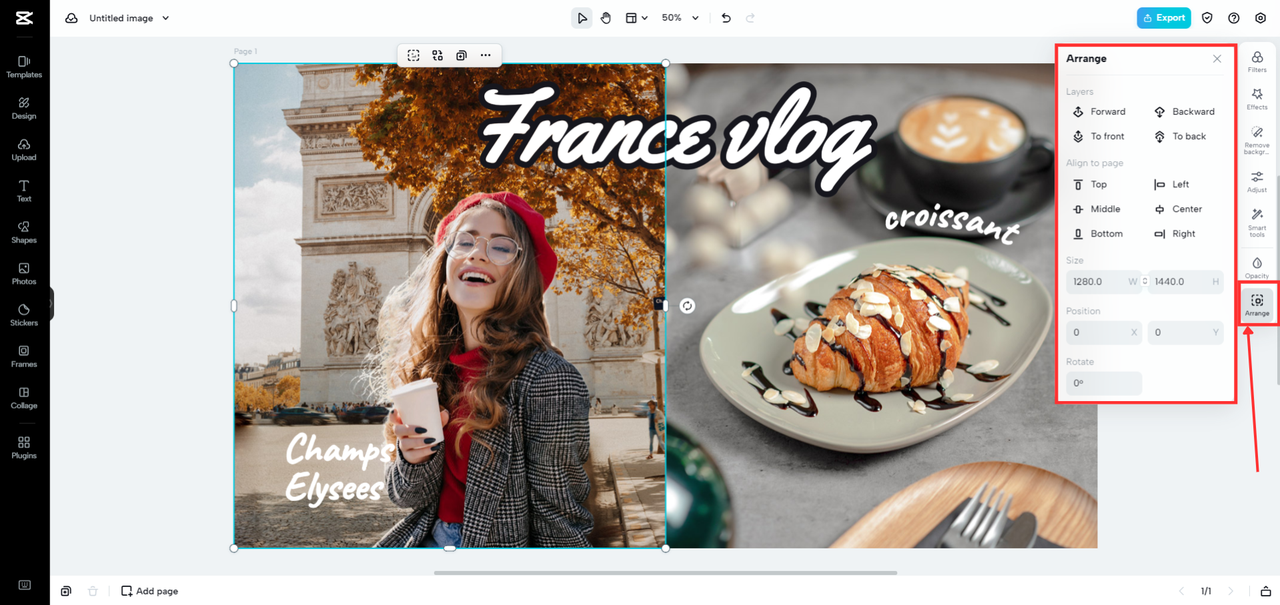This screenshot has height=605, width=1280.
Task: Align to page Top
Action: click(1090, 184)
